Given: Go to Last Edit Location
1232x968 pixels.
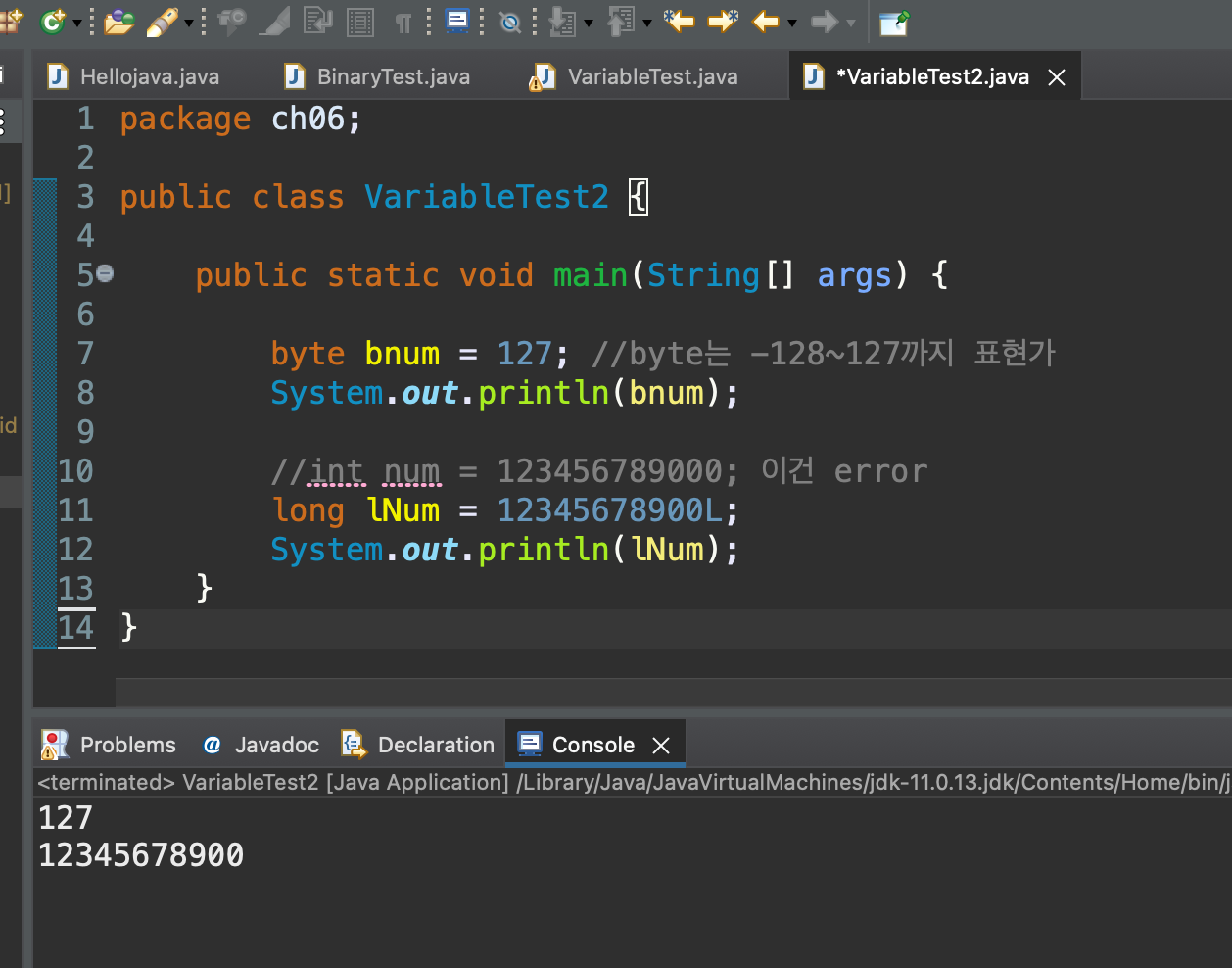Looking at the screenshot, I should 678,21.
